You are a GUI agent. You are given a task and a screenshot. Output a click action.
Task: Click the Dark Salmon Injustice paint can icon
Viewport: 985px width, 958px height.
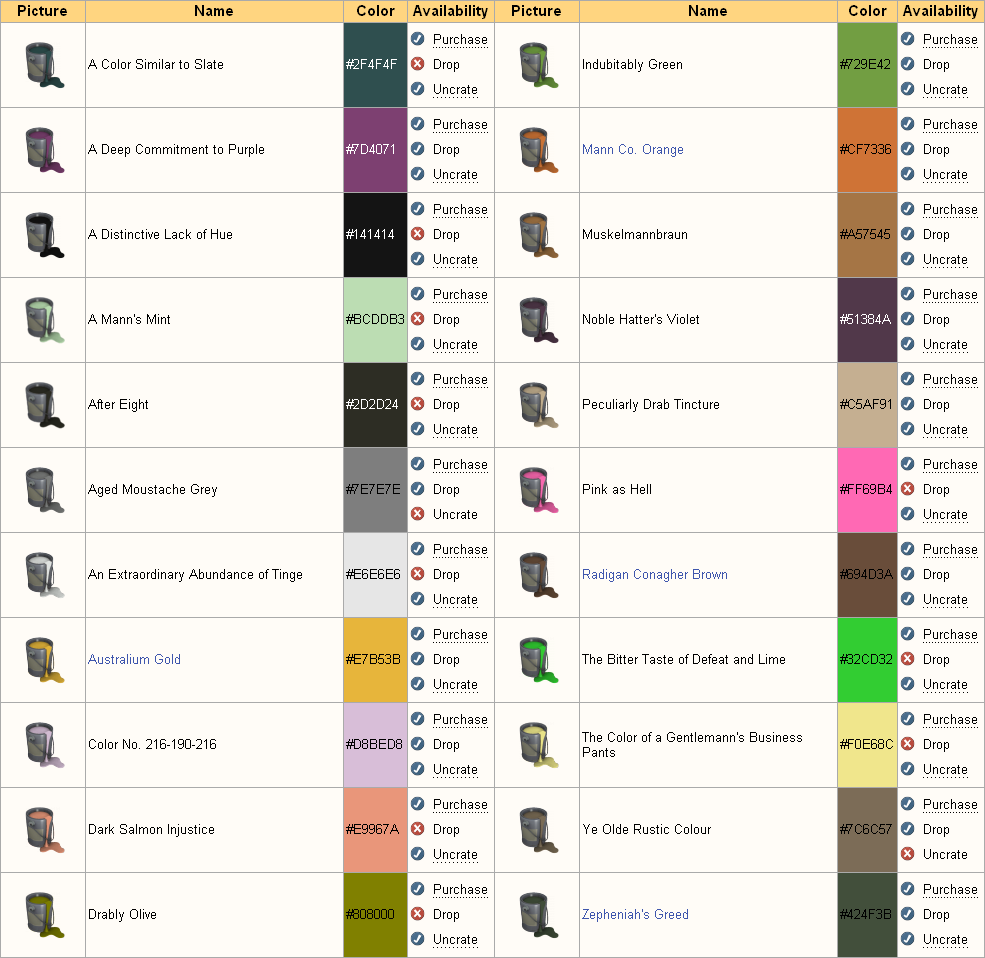tap(43, 830)
